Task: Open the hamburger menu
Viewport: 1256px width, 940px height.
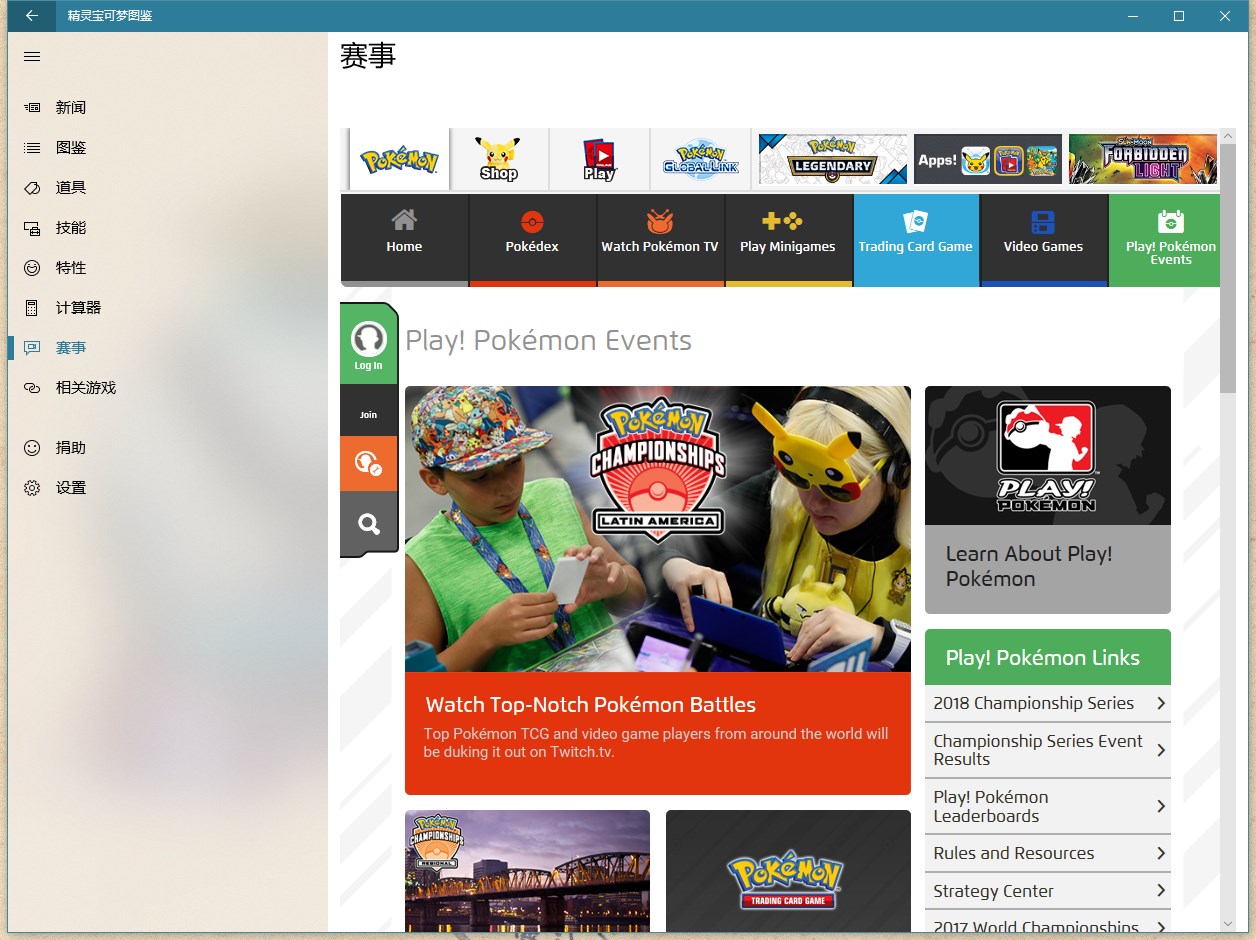Action: click(x=32, y=57)
